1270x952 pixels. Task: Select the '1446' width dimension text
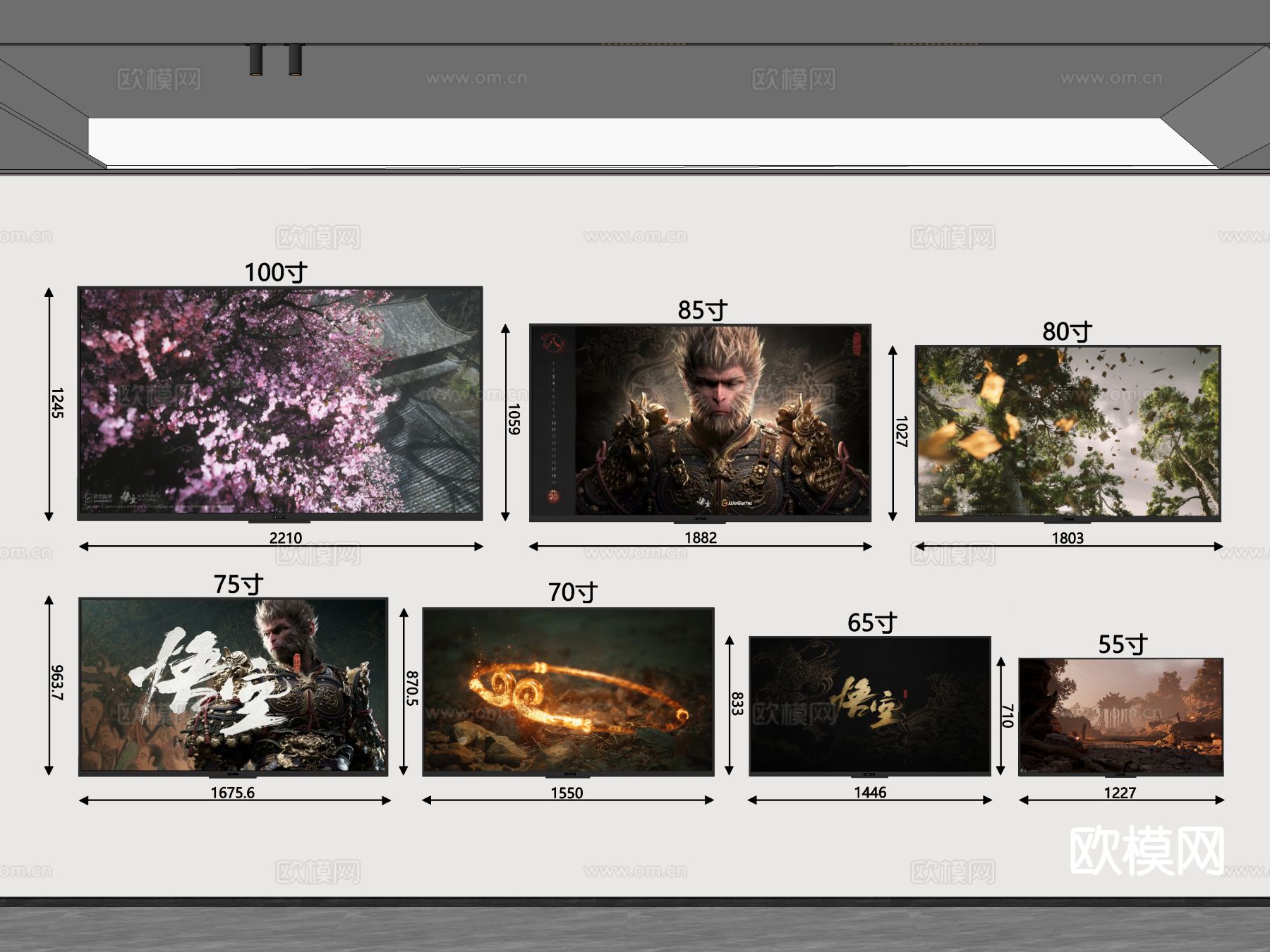pyautogui.click(x=870, y=793)
